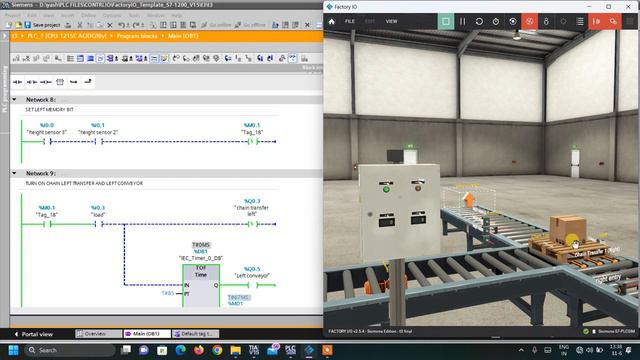Switch to the Overview tab
The width and height of the screenshot is (640, 360).
tap(98, 334)
